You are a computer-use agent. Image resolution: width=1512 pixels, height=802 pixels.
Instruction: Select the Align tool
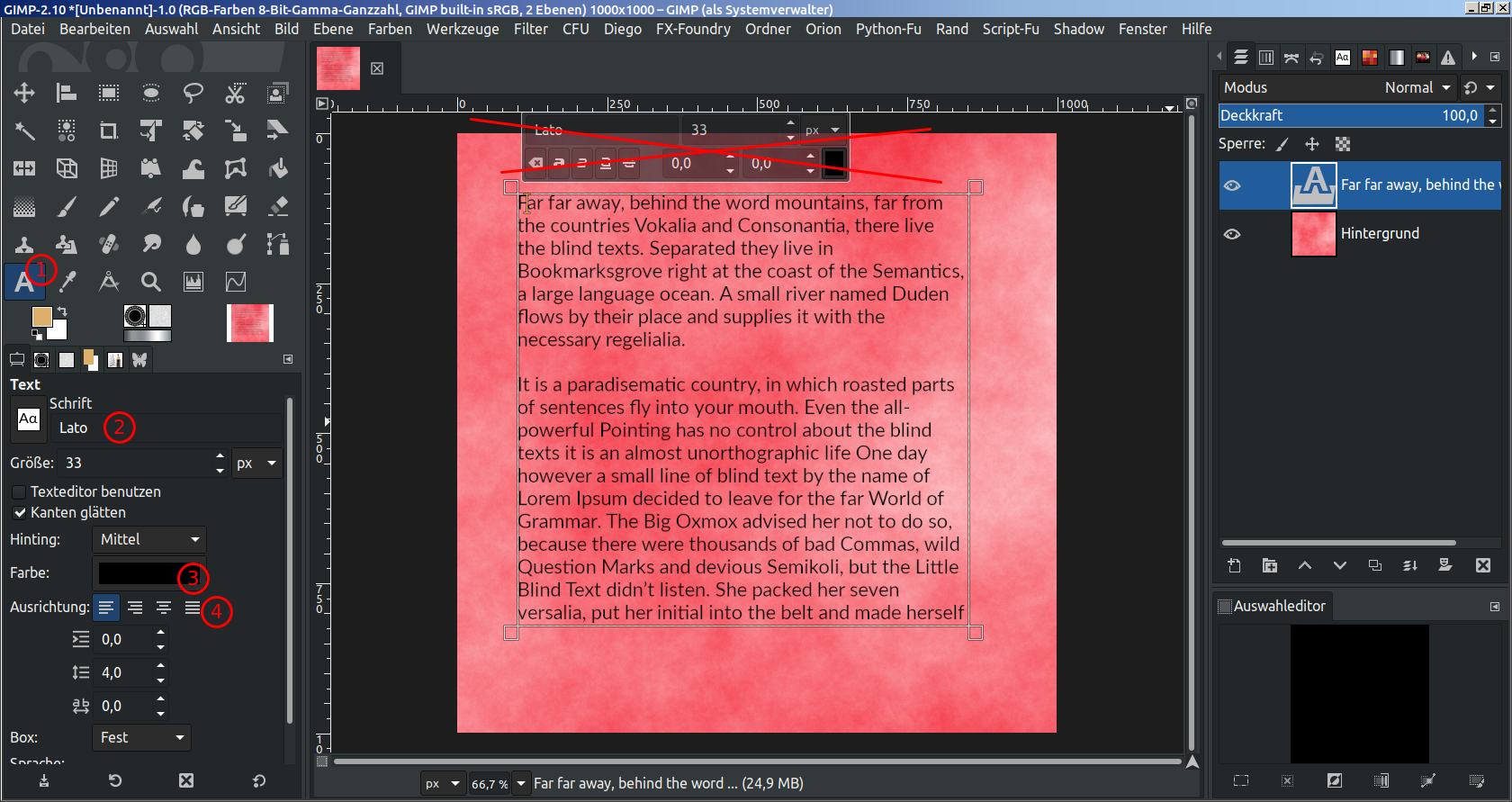point(67,93)
